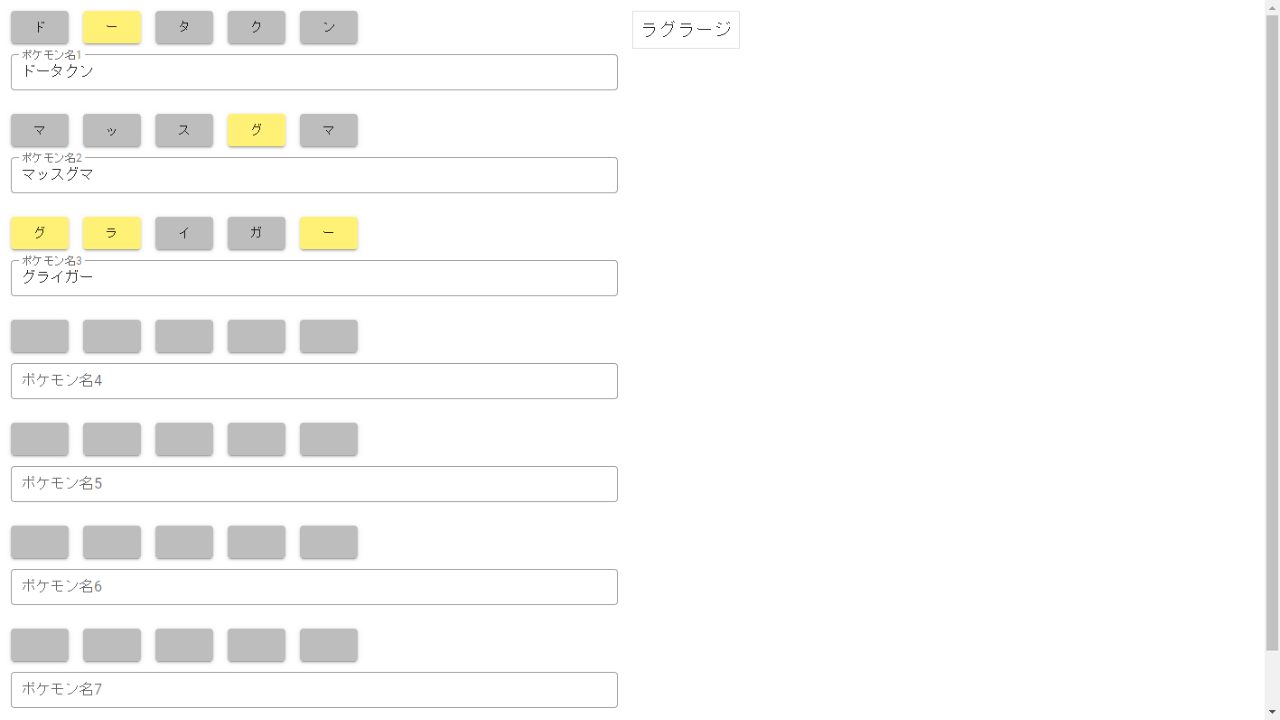Click the first blank tile above ポケモン名4
The image size is (1280, 720).
[x=40, y=337]
